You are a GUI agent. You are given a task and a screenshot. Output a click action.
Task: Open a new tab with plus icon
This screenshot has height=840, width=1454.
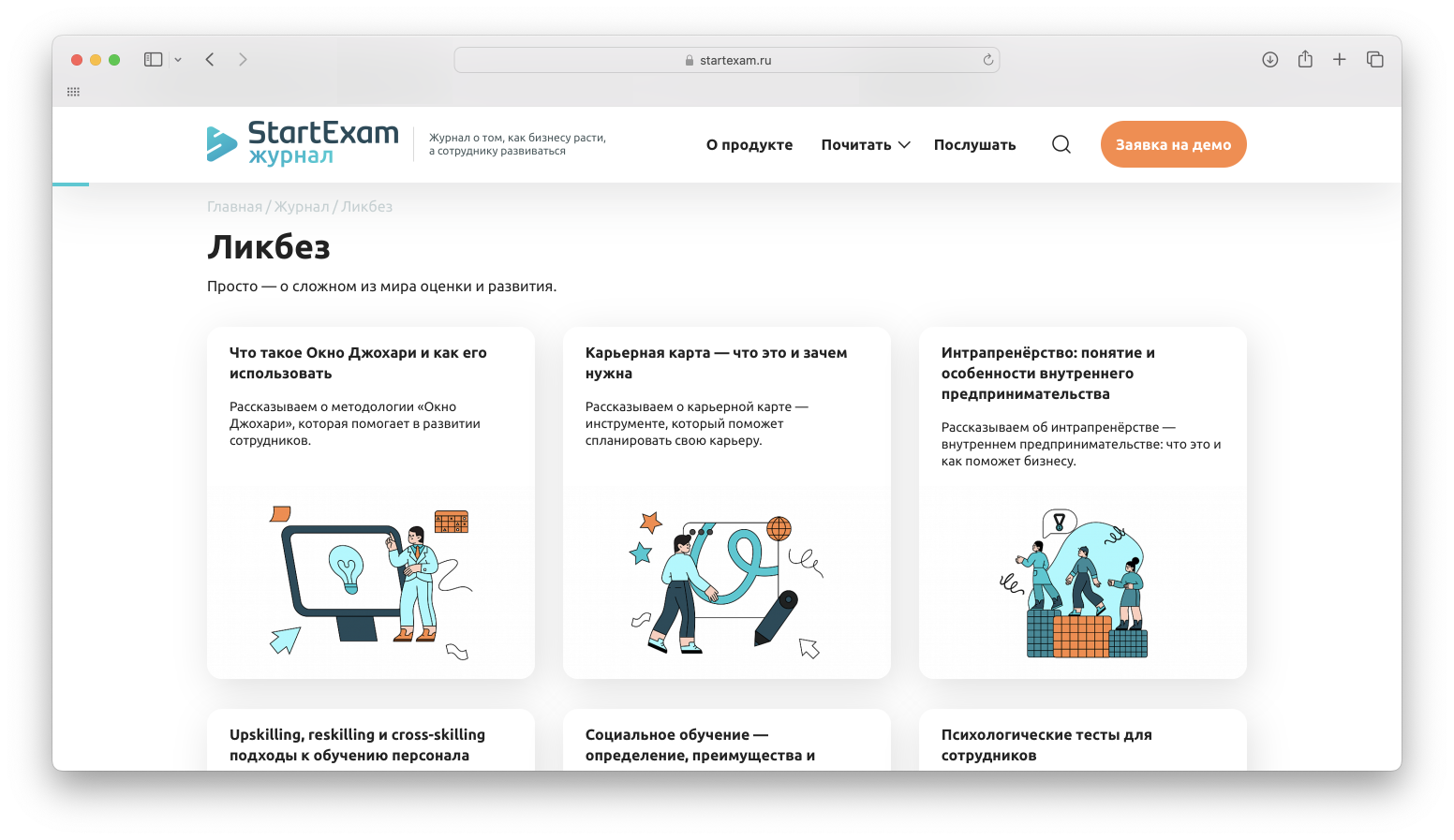pyautogui.click(x=1340, y=59)
